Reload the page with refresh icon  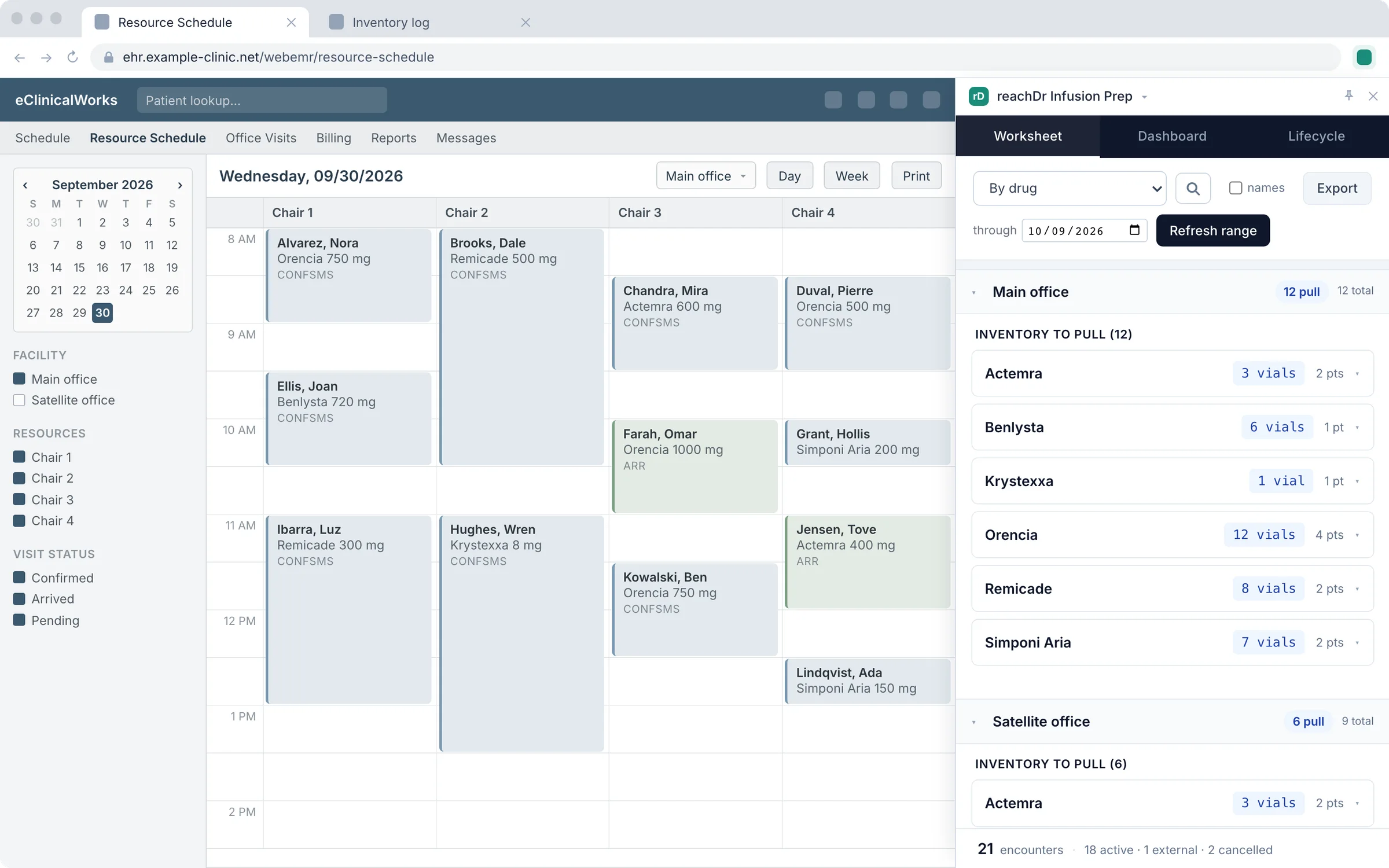(x=72, y=57)
